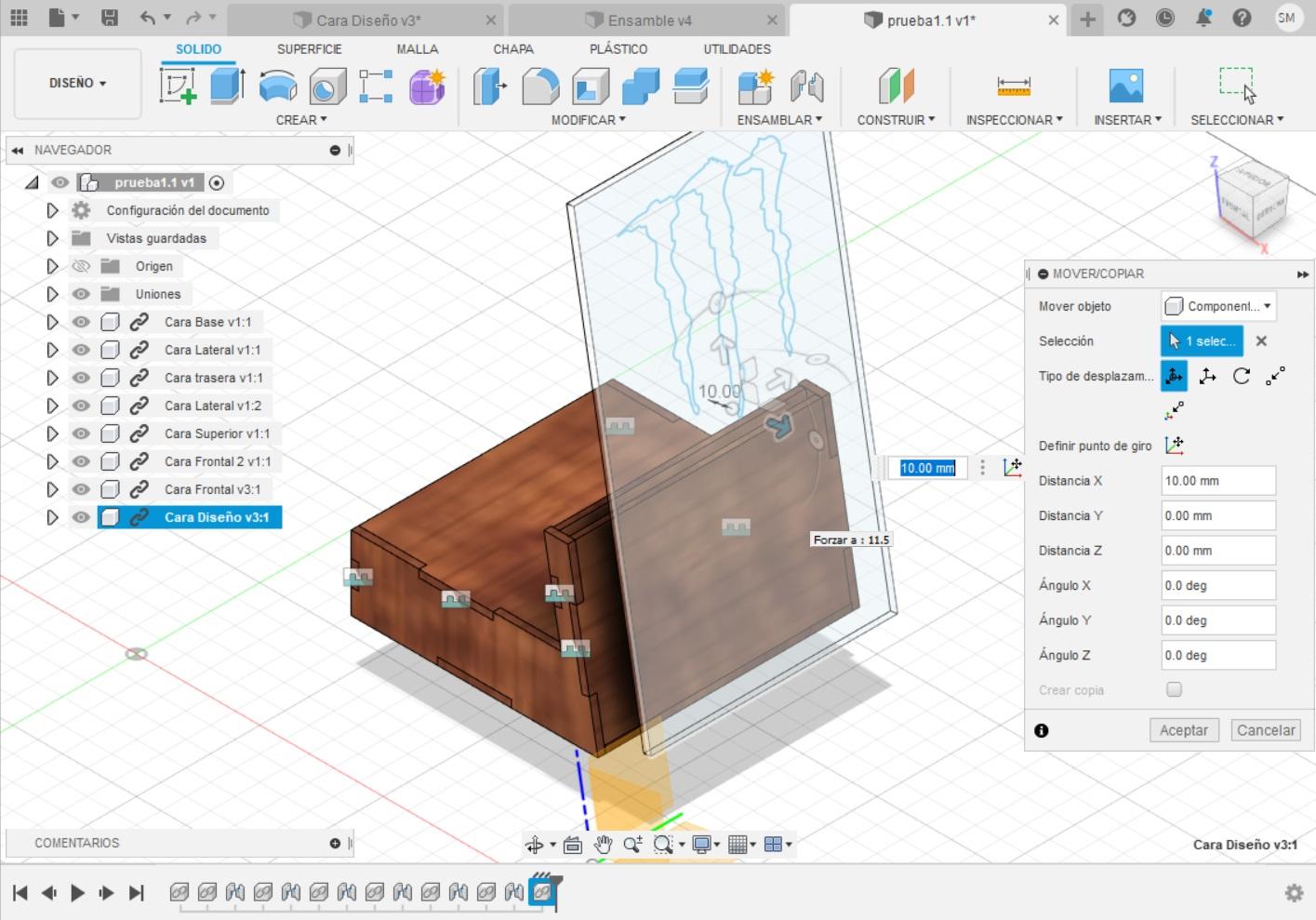
Task: Open the Insert image tool icon
Action: tap(1126, 86)
